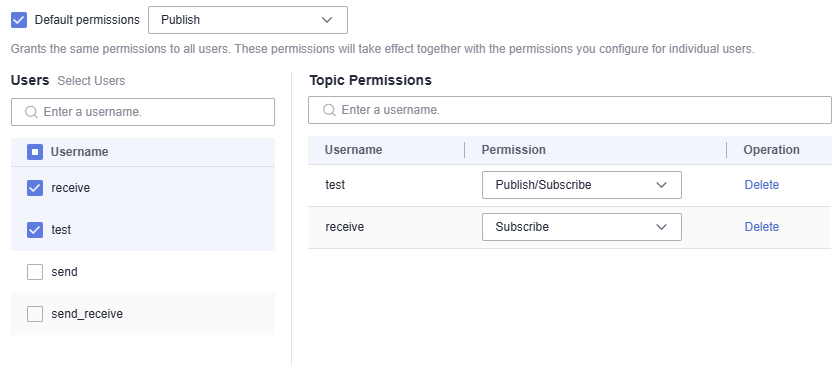Toggle the Username select-all checkbox
This screenshot has width=839, height=365.
(x=35, y=152)
